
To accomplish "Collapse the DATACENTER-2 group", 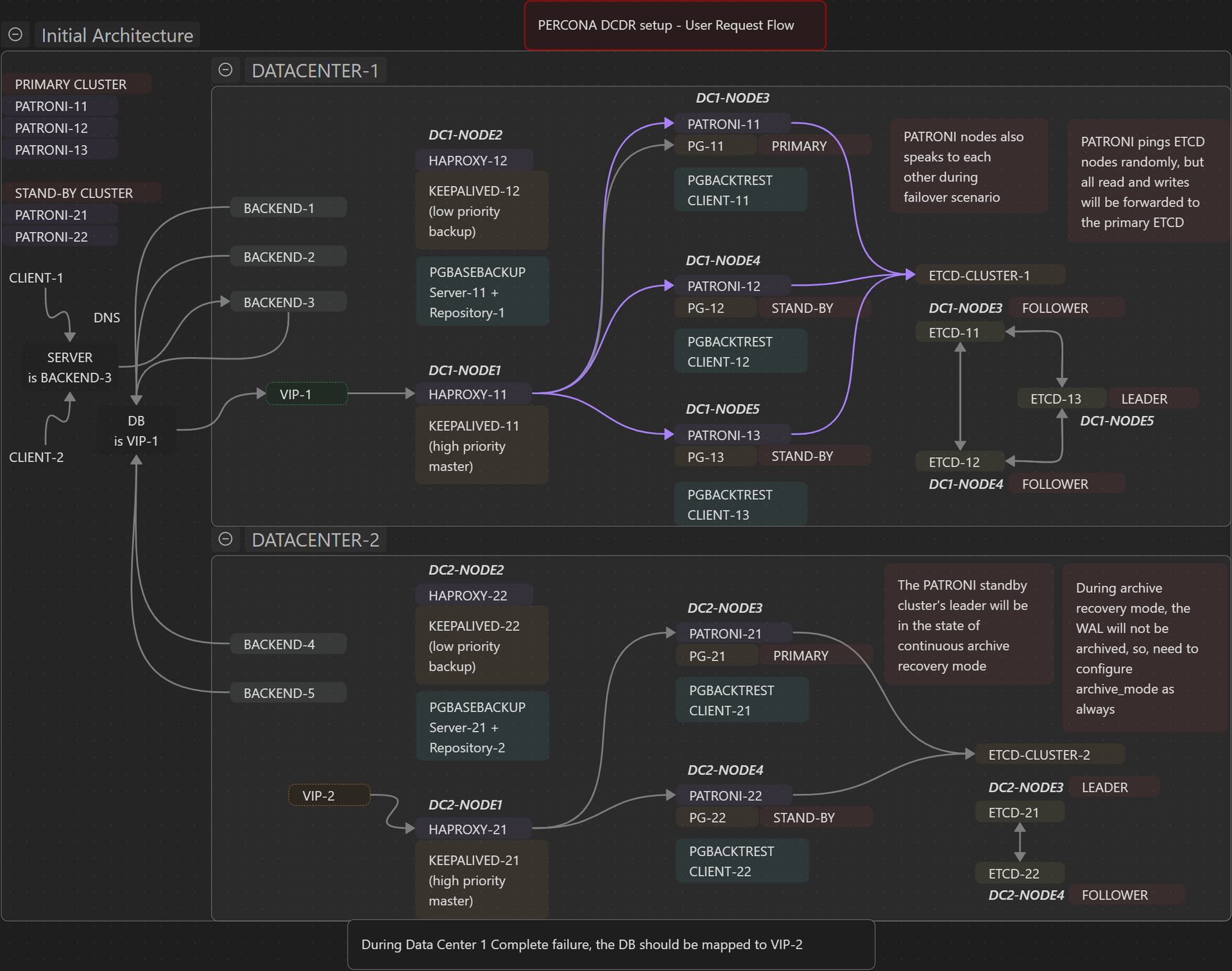I will (x=225, y=539).
